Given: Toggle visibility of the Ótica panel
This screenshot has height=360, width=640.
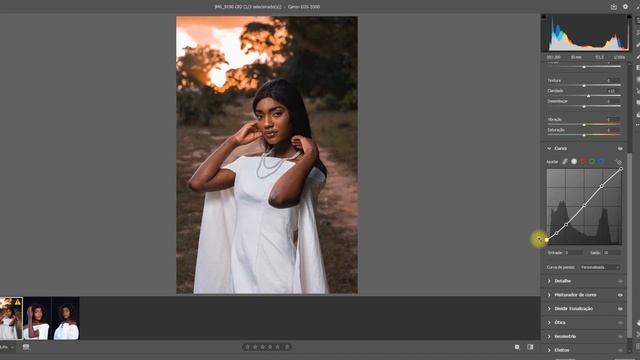Looking at the screenshot, I should (620, 323).
